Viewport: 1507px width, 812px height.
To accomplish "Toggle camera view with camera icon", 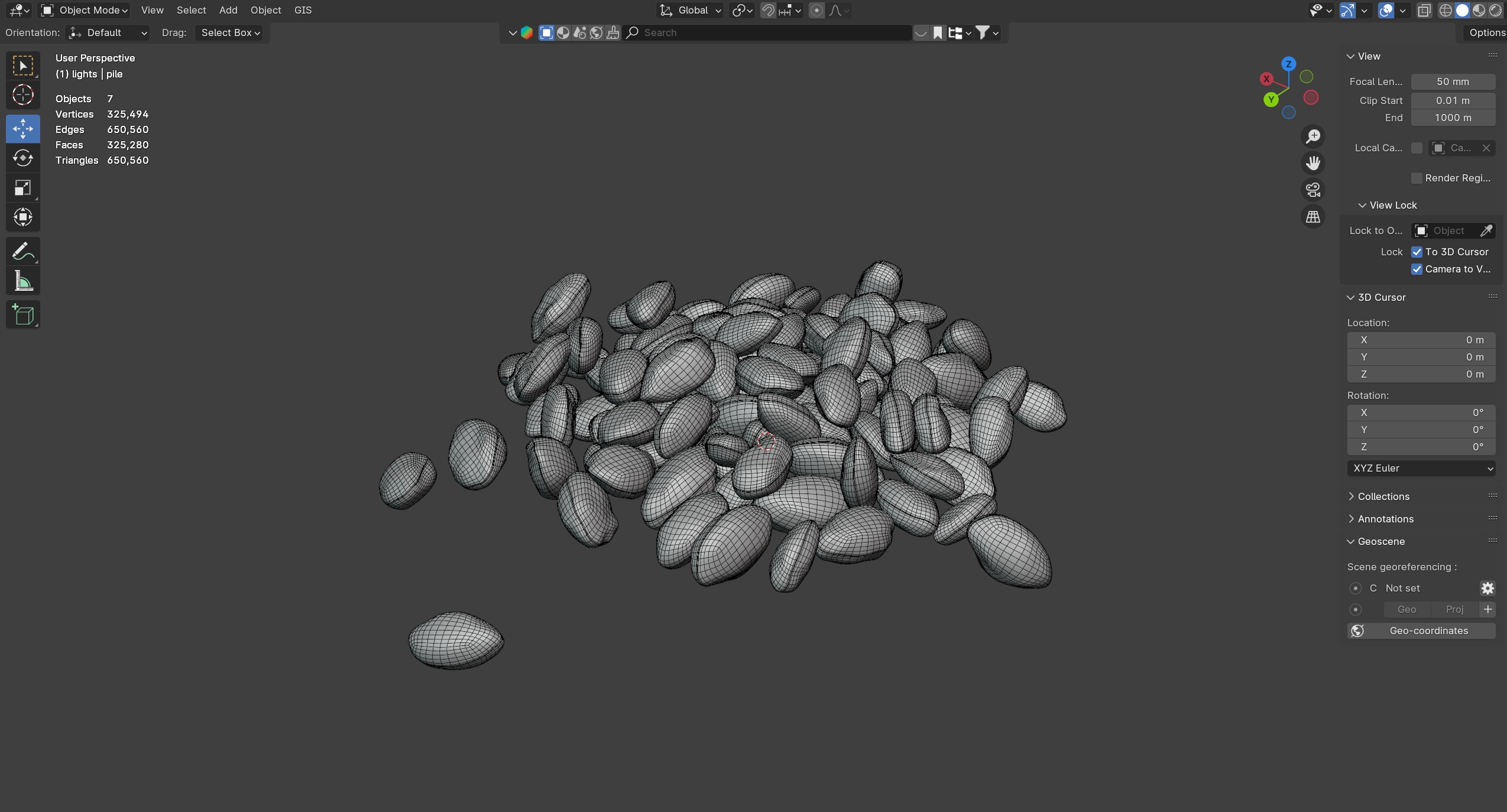I will point(1312,190).
